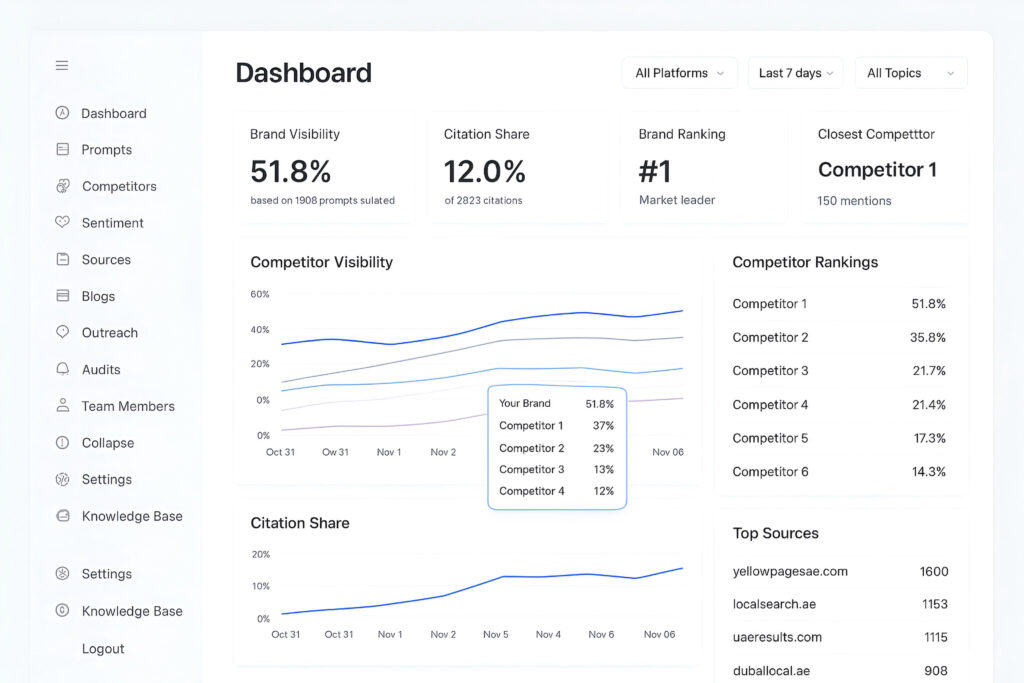Viewport: 1024px width, 683px height.
Task: Click the hamburger menu at the top
Action: [x=61, y=65]
